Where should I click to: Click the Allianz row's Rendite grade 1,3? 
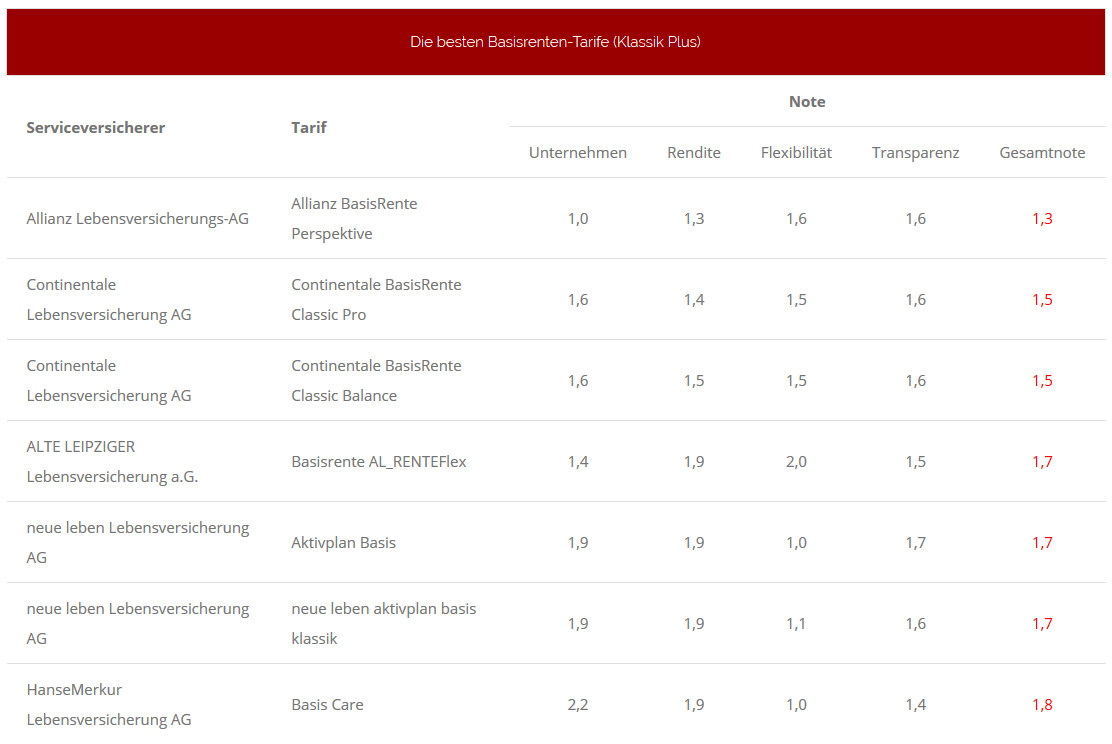694,218
